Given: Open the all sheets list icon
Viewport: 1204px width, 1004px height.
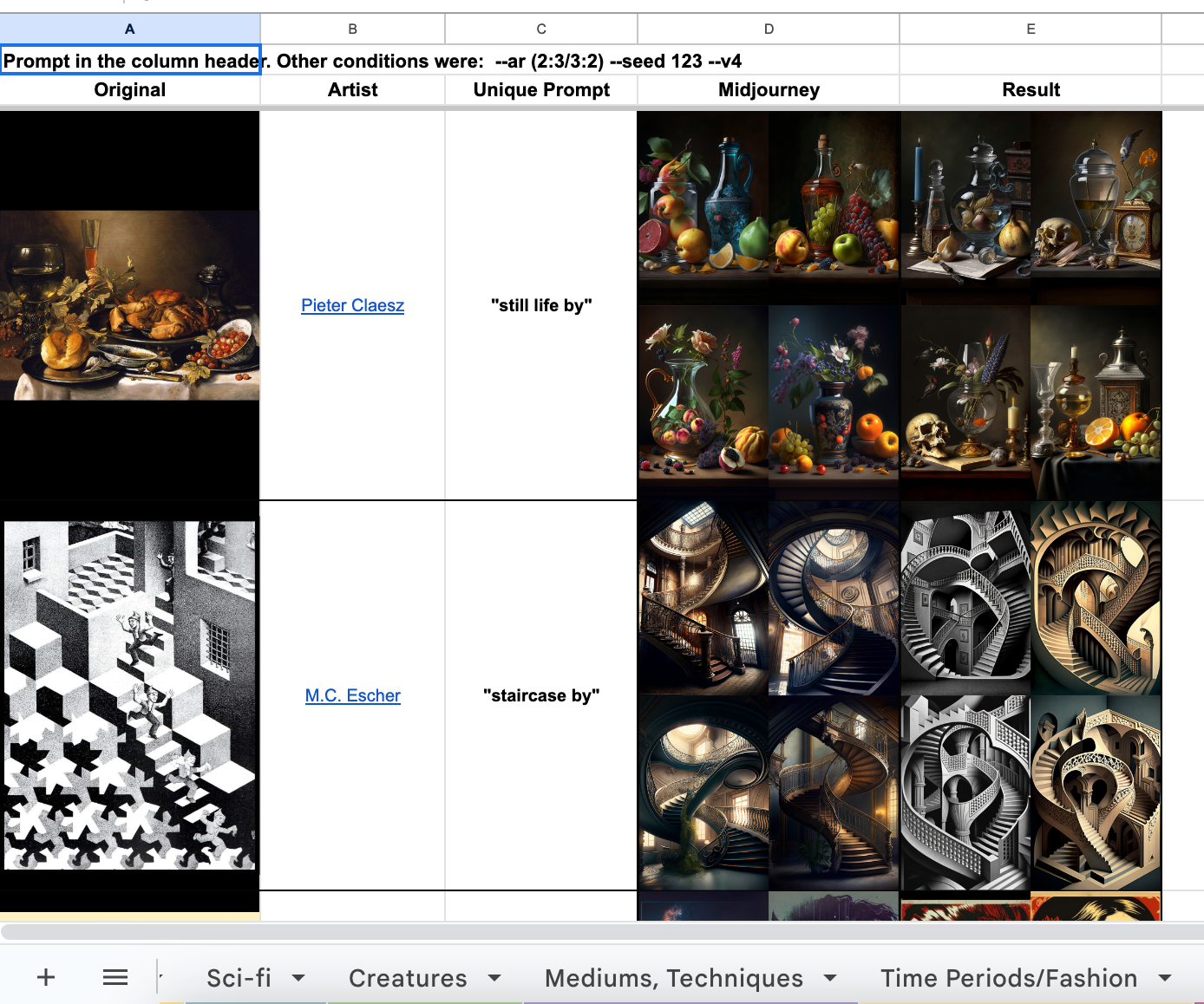Looking at the screenshot, I should pos(115,977).
